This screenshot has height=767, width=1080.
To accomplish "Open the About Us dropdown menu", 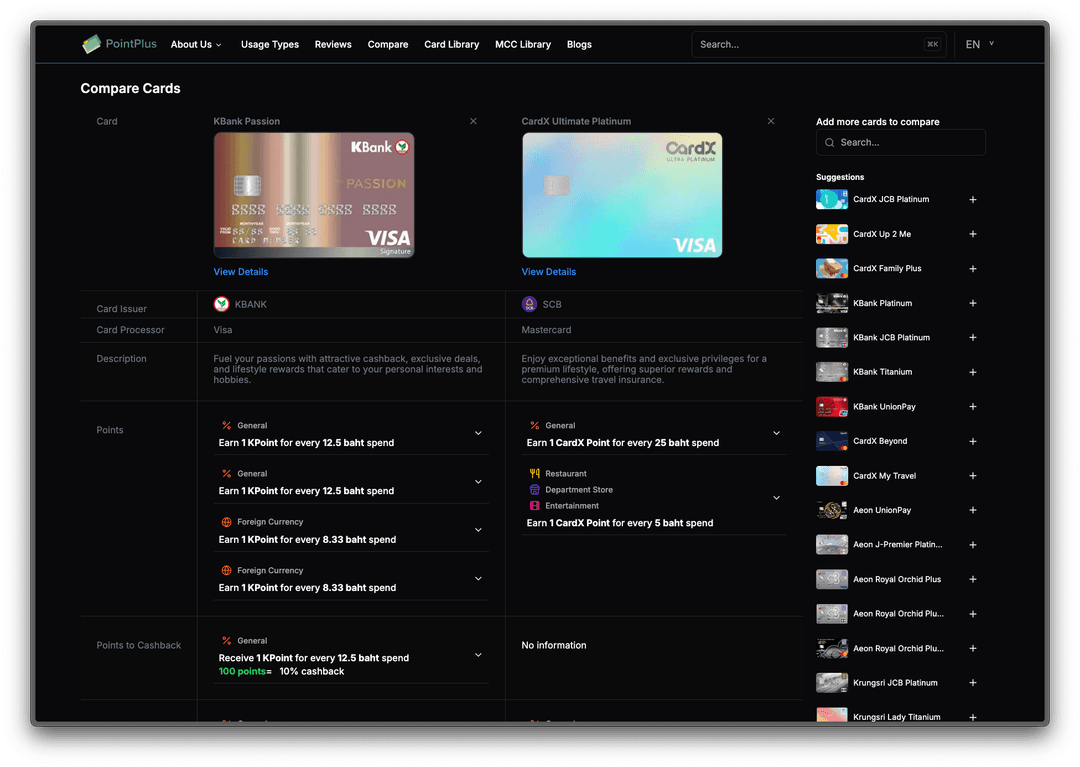I will [196, 44].
